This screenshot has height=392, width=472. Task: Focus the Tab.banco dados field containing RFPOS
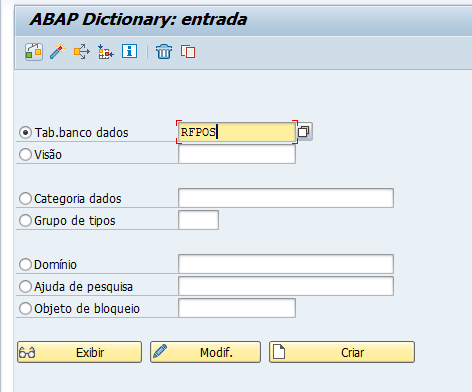point(237,132)
